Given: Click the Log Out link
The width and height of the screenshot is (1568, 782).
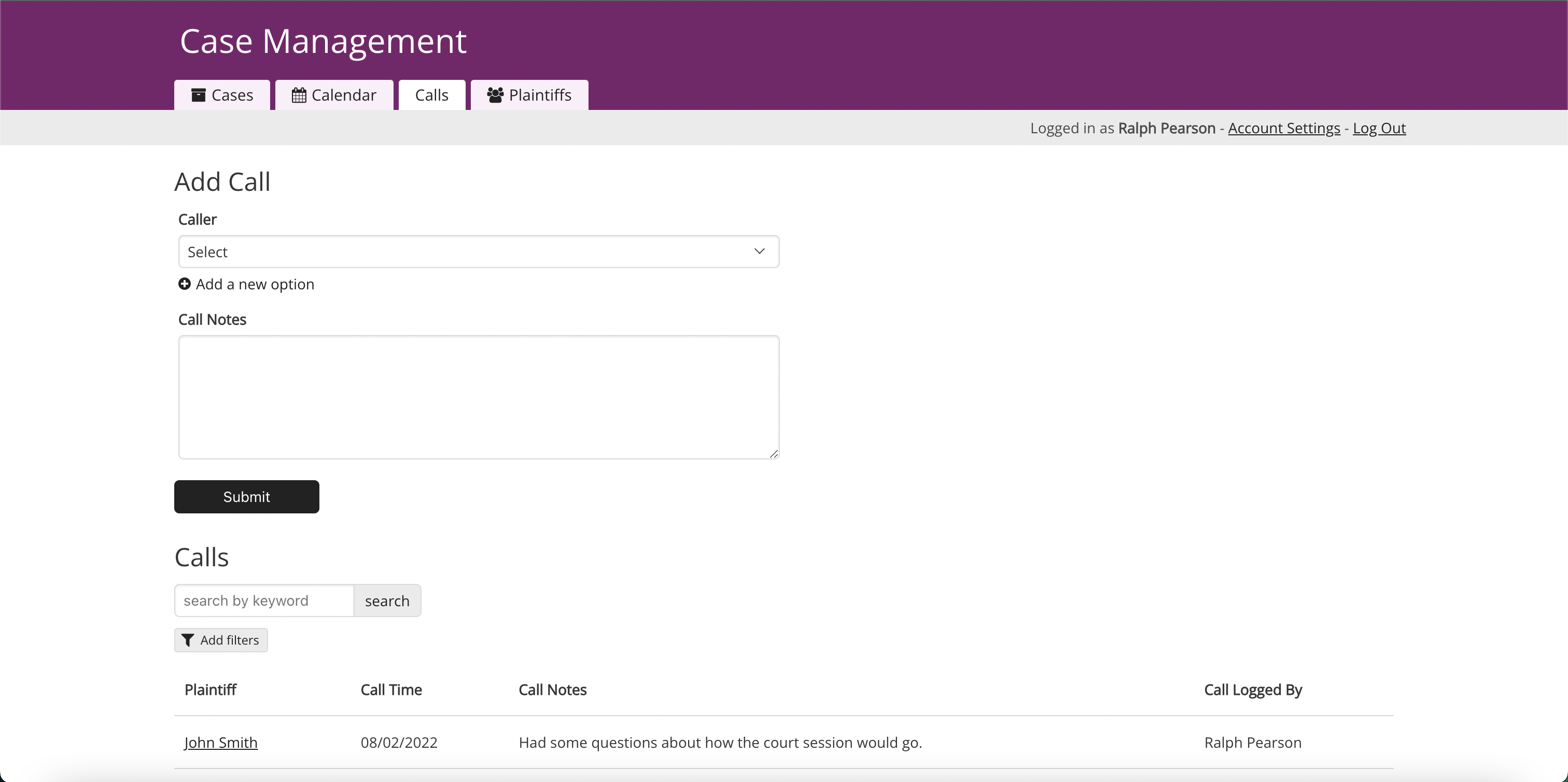Looking at the screenshot, I should tap(1379, 128).
